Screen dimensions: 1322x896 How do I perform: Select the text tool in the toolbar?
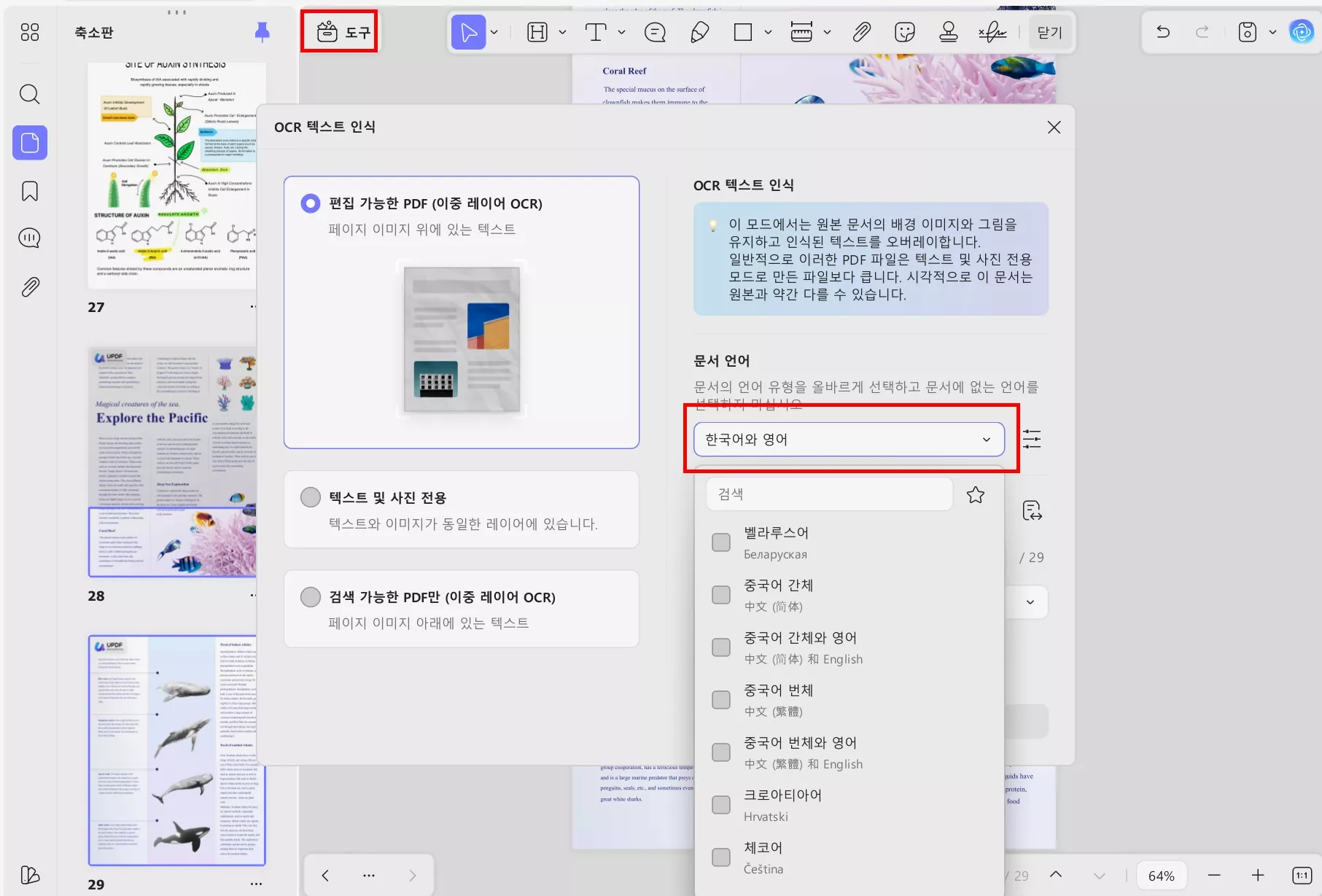pyautogui.click(x=596, y=32)
